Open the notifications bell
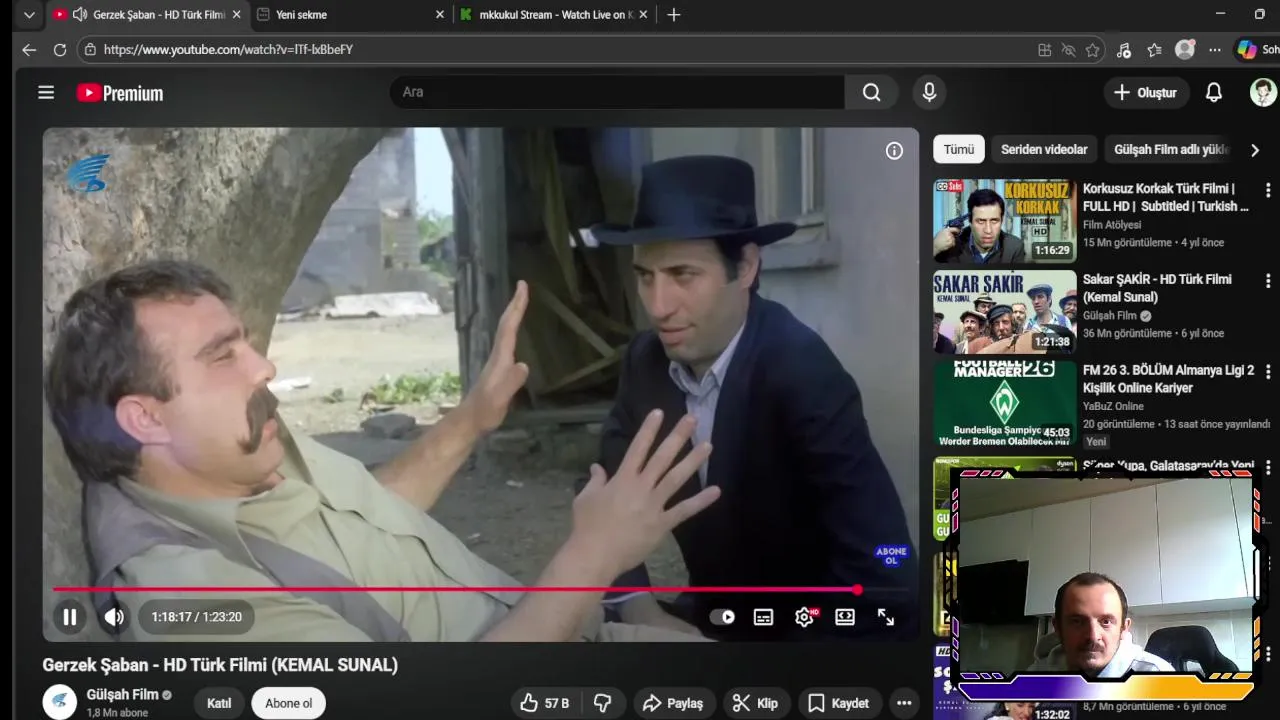 (x=1213, y=92)
